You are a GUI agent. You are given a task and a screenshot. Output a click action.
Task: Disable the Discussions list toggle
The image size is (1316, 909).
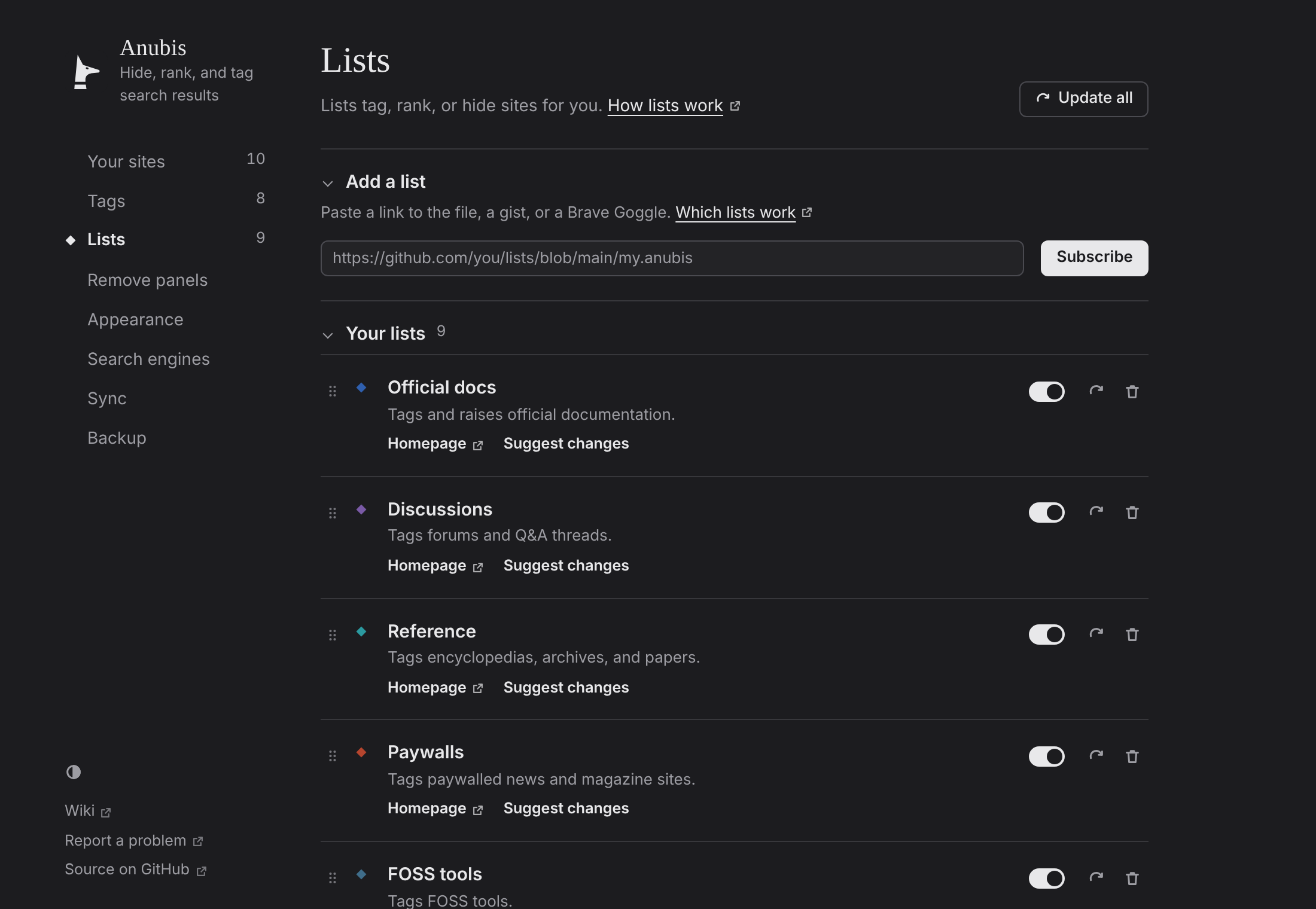(x=1047, y=513)
